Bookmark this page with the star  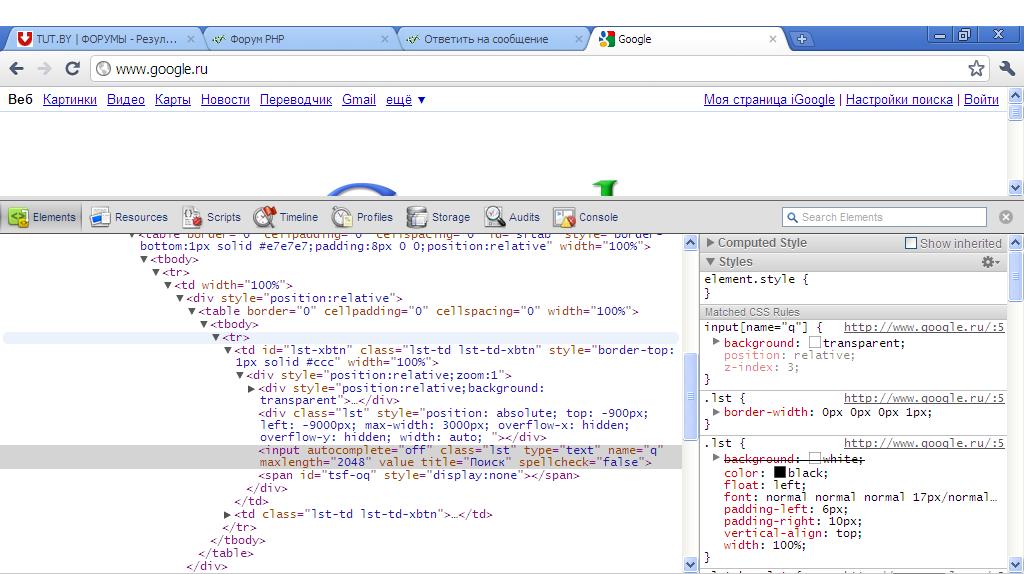pos(976,69)
